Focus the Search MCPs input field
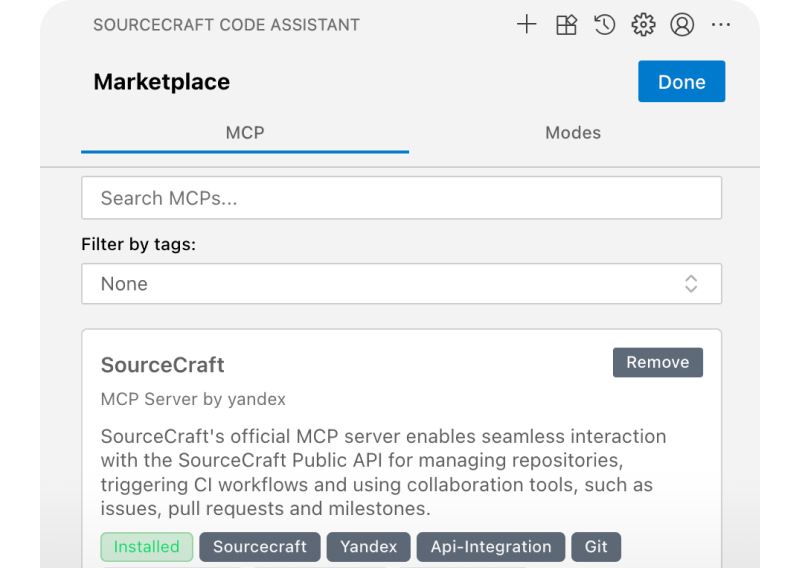The height and width of the screenshot is (568, 800). [x=401, y=198]
